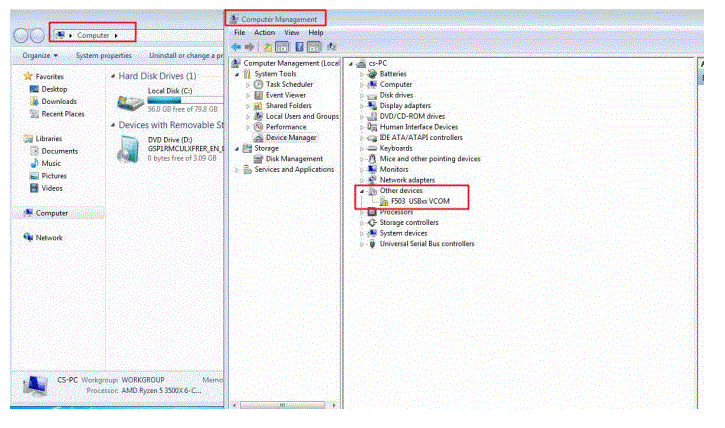Collapse the System Tools tree node
This screenshot has height=428, width=725.
(237, 74)
